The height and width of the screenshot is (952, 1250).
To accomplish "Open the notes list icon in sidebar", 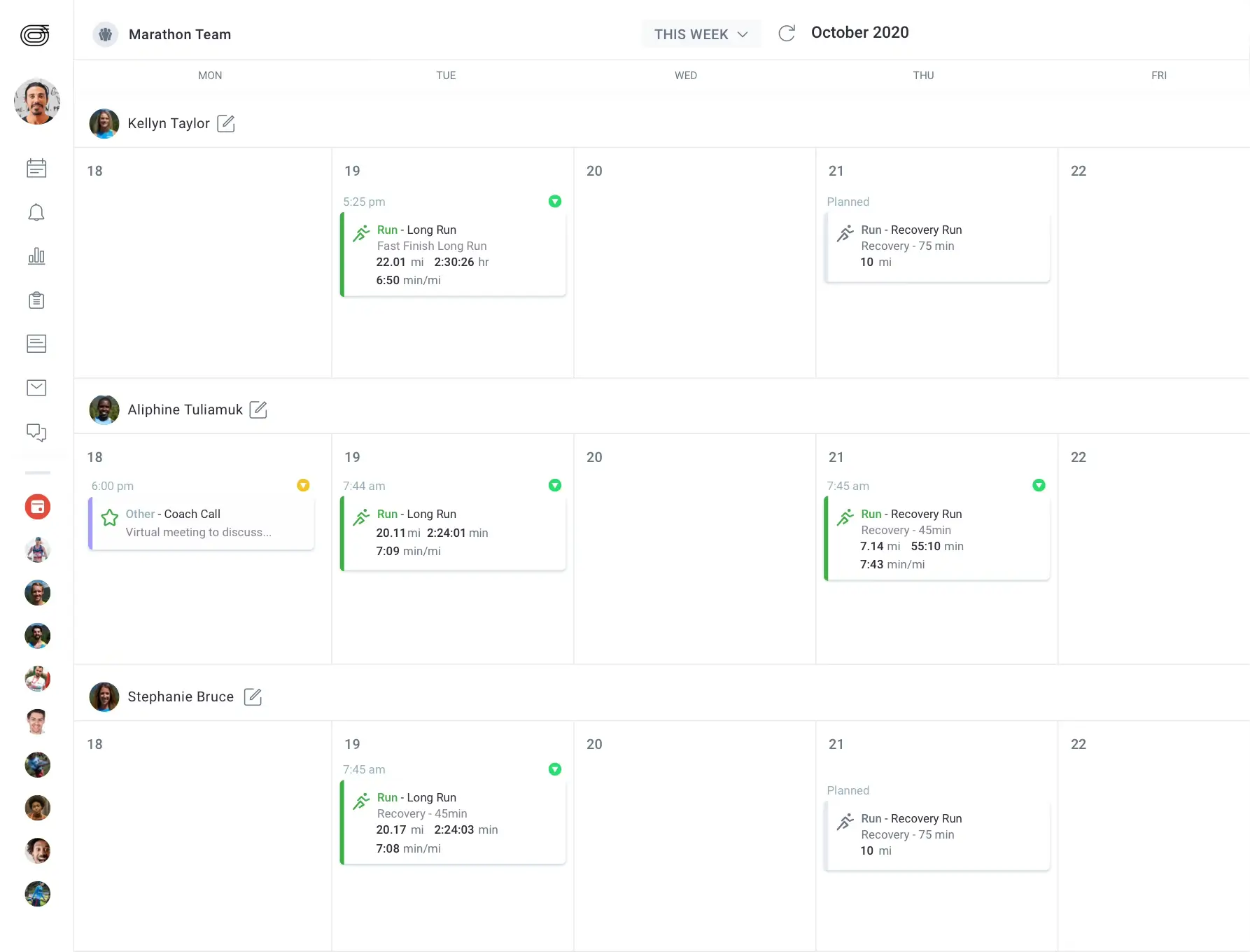I will click(x=36, y=344).
